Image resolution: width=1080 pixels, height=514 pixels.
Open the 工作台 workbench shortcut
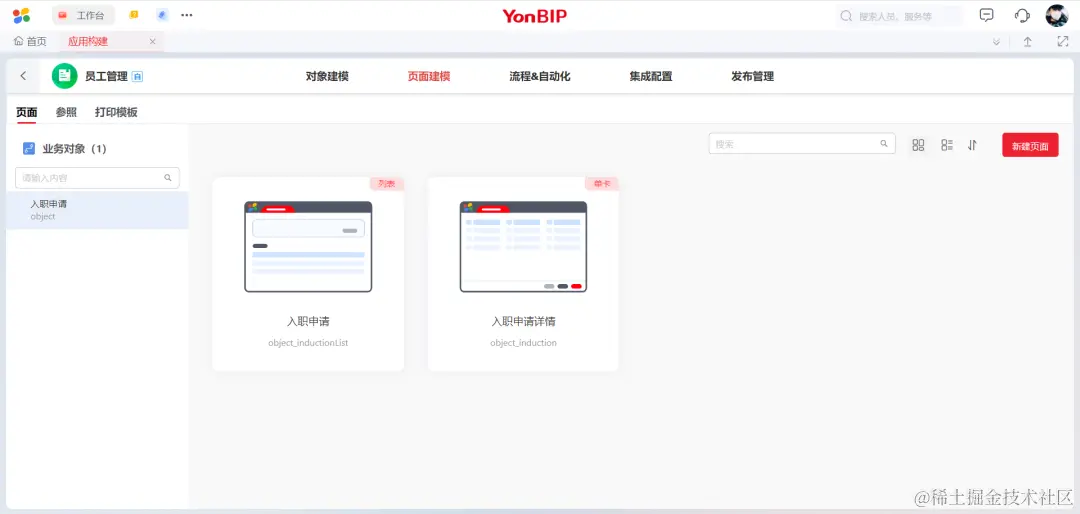click(x=83, y=15)
